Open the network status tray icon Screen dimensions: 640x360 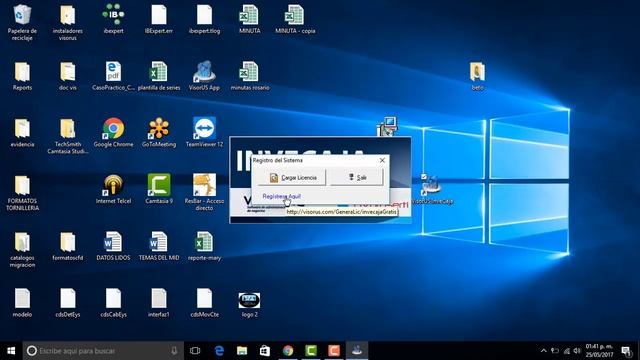point(566,351)
